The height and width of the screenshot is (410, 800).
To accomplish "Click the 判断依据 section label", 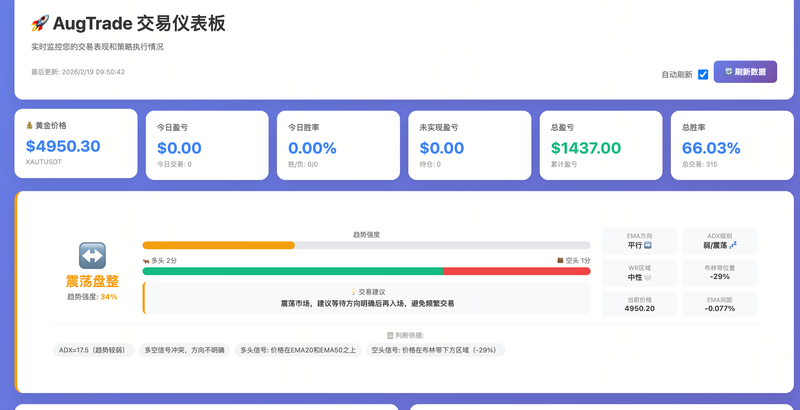I will [x=410, y=336].
